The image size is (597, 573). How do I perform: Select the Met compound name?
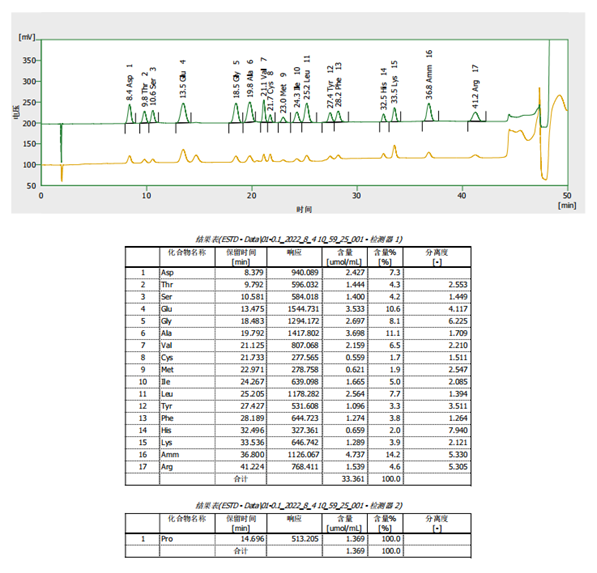(167, 370)
